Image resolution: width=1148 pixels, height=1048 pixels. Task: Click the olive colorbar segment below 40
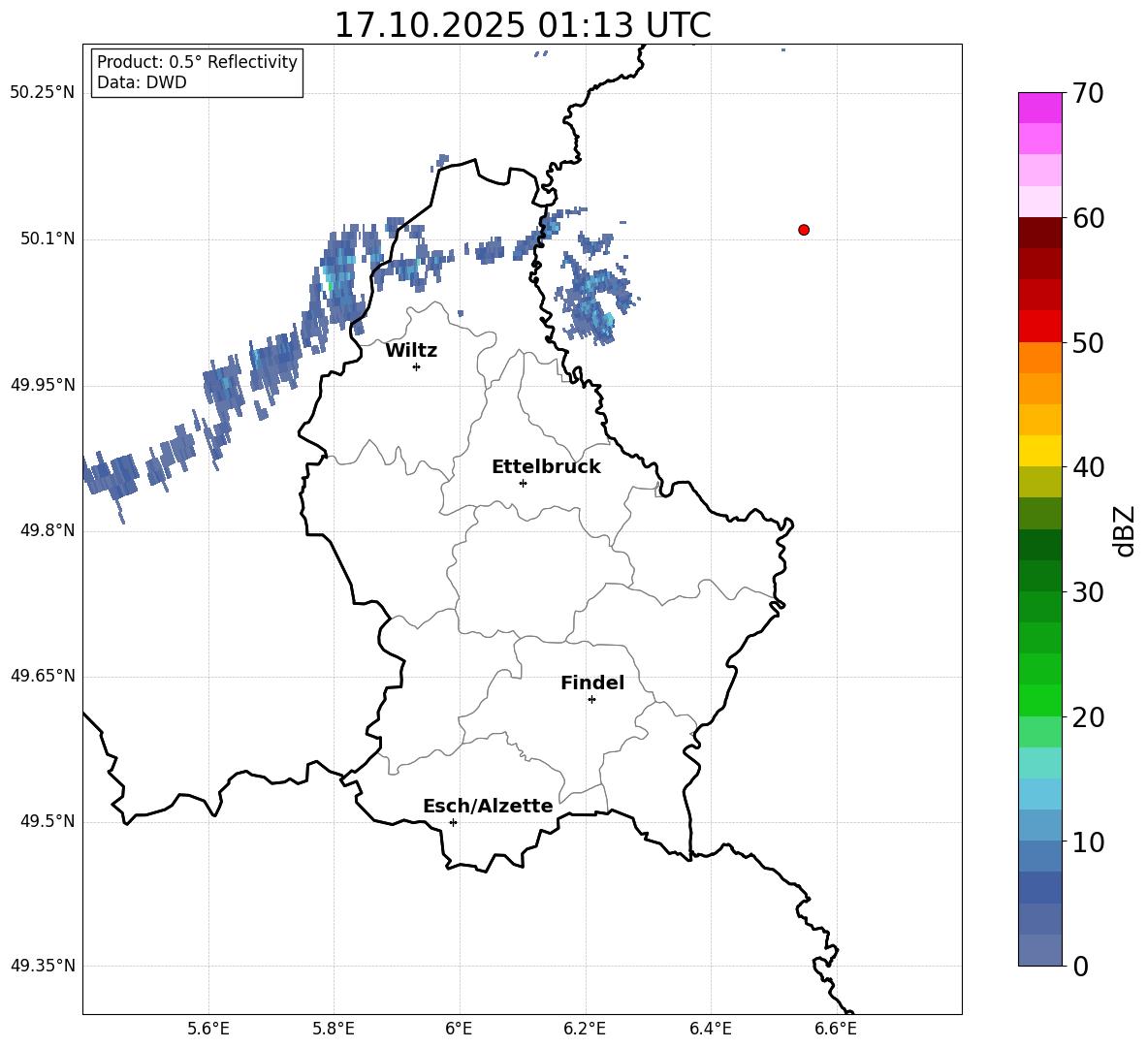(1040, 482)
